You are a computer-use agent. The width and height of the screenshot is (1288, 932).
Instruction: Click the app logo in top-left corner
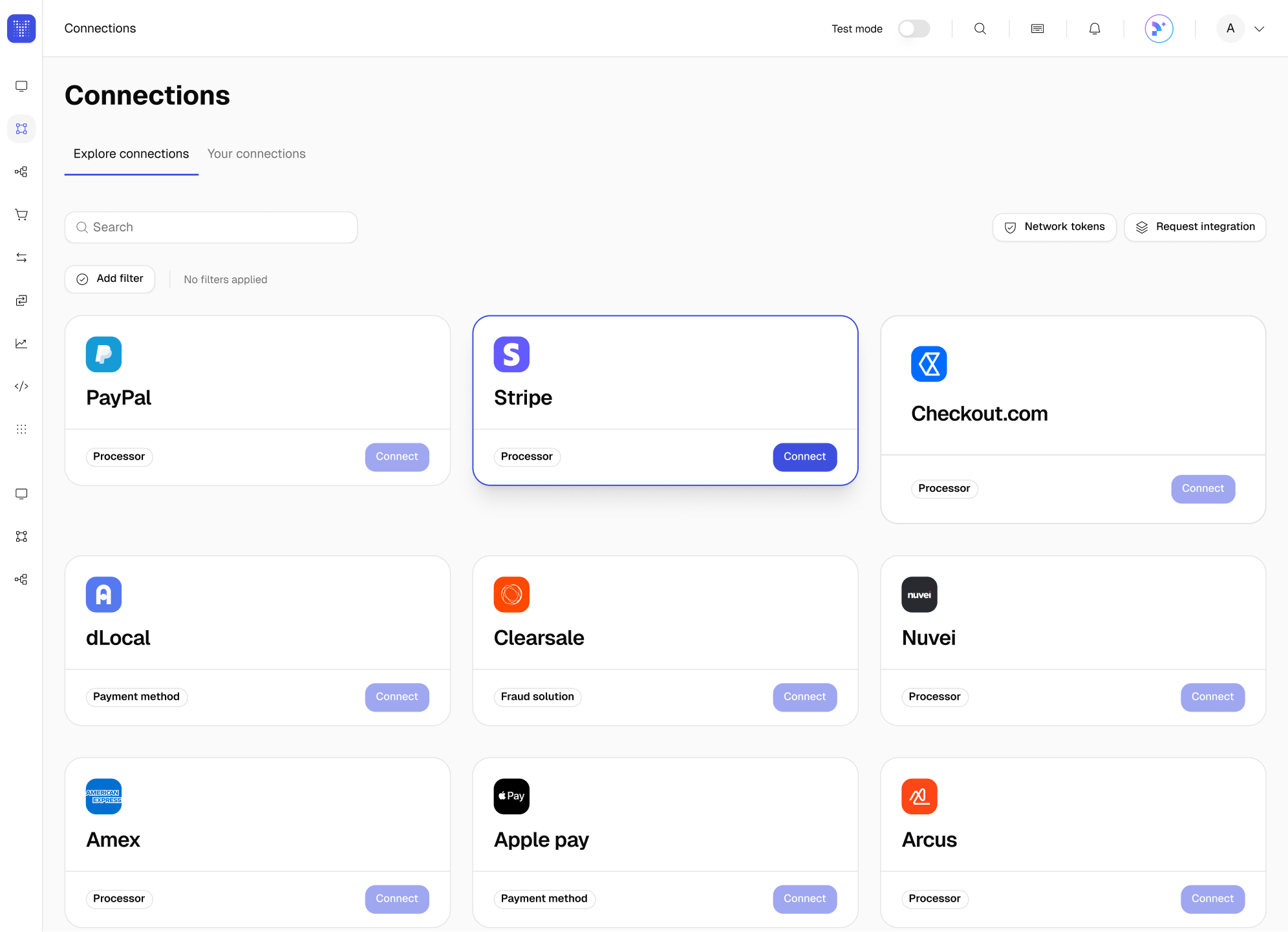pos(21,28)
